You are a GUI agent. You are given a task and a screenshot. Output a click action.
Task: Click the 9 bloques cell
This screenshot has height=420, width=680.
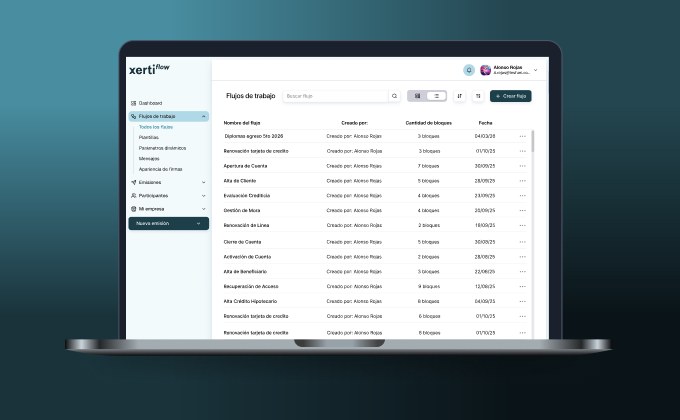(x=429, y=286)
